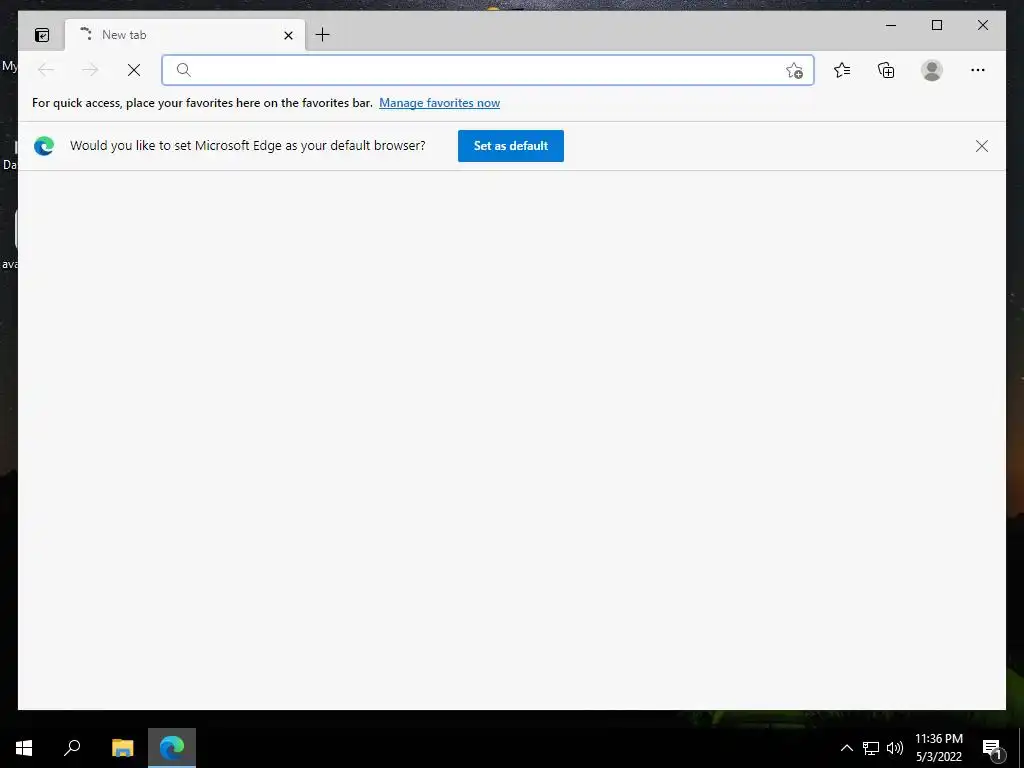Open network status tray icon

click(871, 748)
